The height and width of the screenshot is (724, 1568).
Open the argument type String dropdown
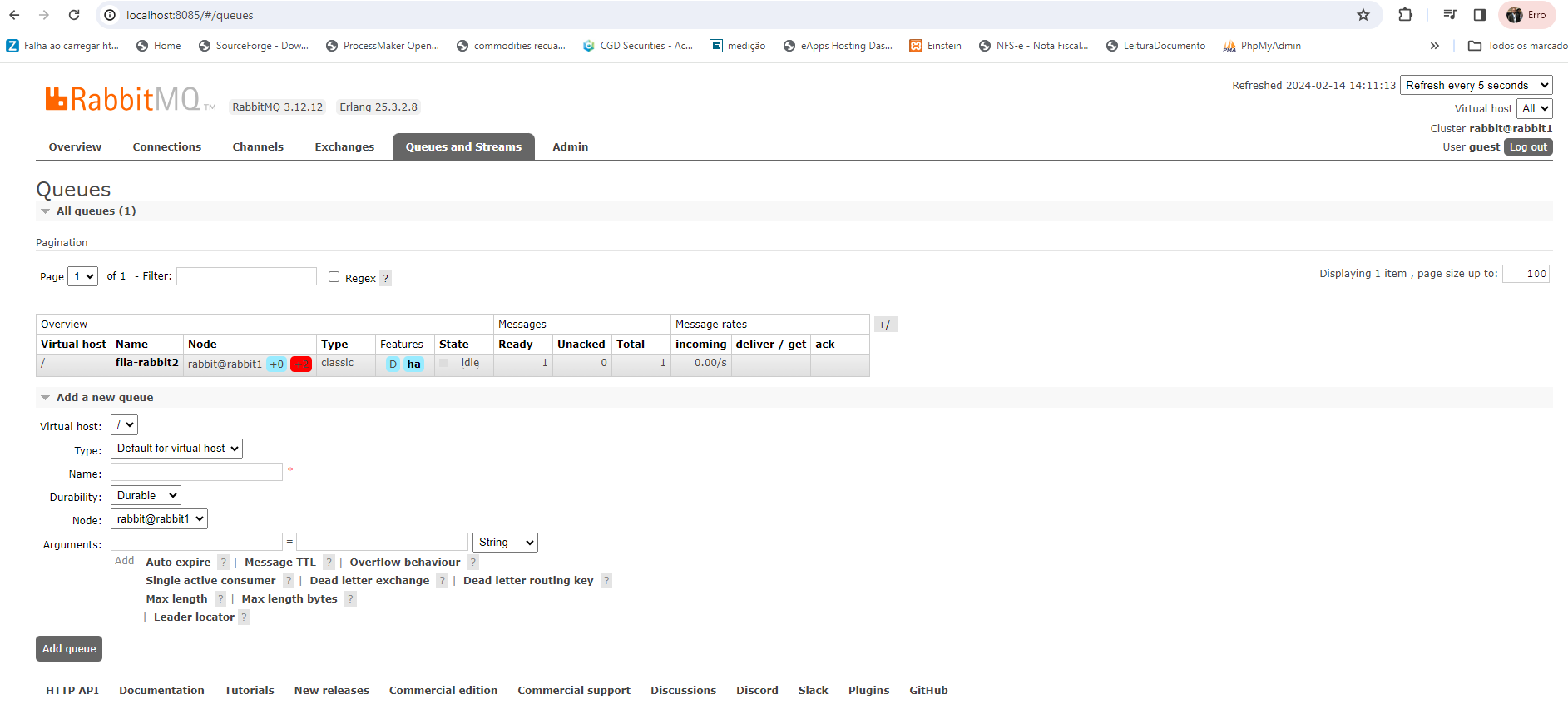[505, 543]
